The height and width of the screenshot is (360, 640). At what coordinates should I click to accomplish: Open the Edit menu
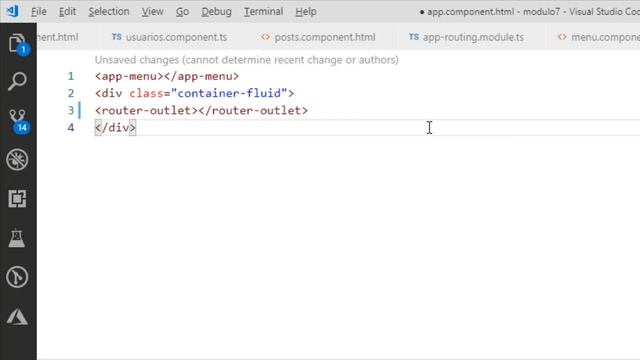click(x=67, y=11)
